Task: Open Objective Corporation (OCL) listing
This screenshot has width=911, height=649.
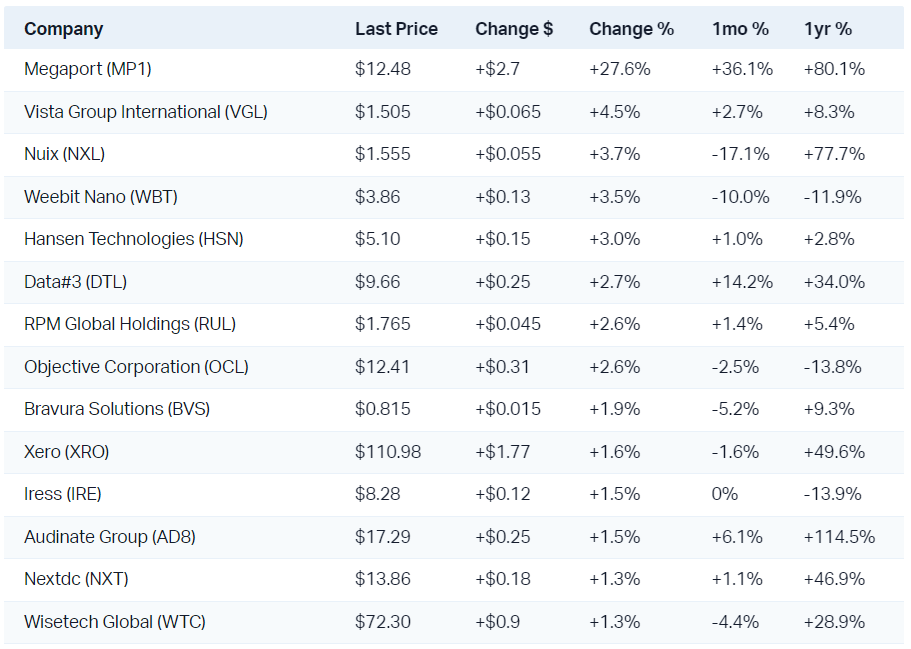Action: point(136,367)
